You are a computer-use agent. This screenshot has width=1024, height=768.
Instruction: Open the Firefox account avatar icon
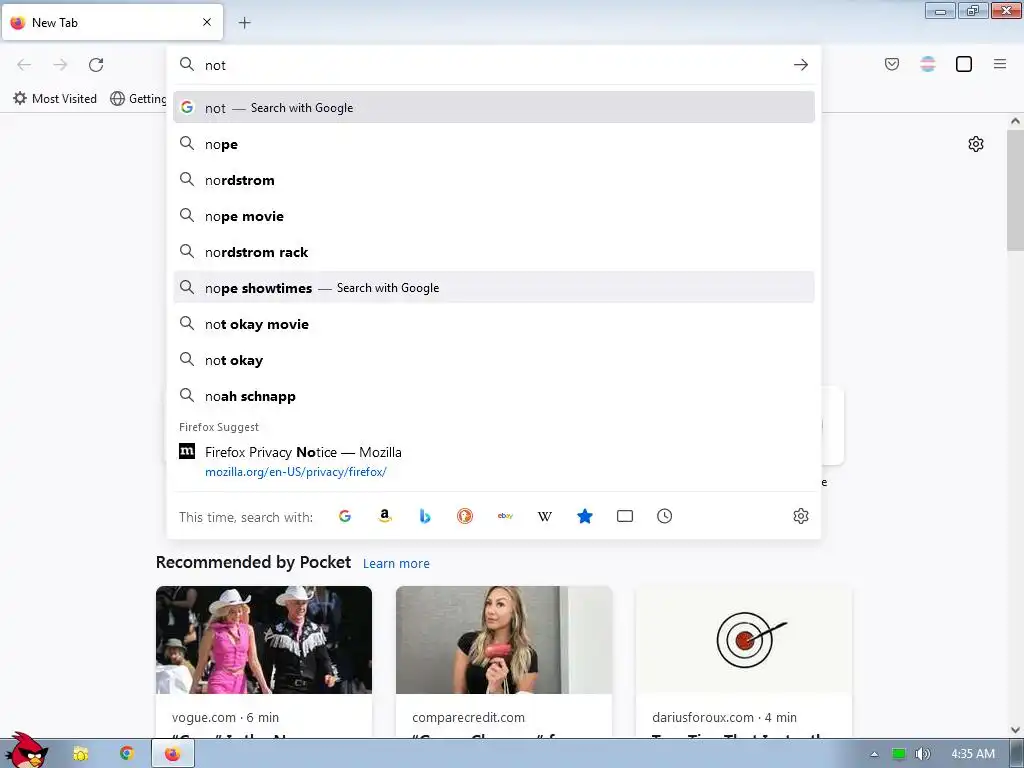coord(928,64)
